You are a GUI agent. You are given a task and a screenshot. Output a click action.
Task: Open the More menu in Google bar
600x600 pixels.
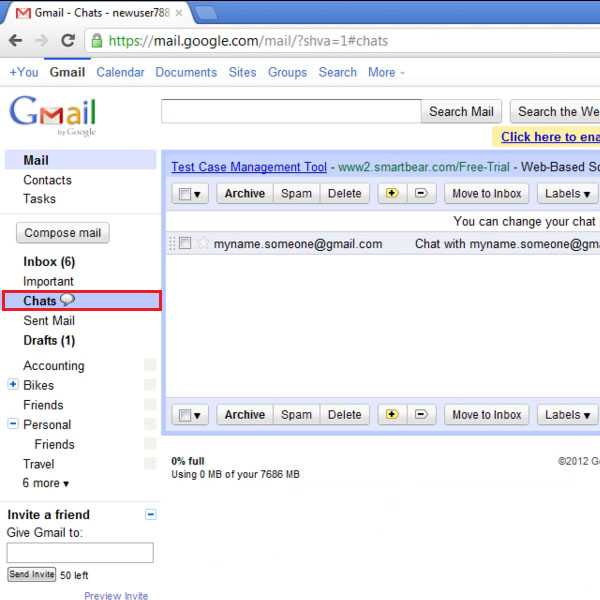point(386,72)
